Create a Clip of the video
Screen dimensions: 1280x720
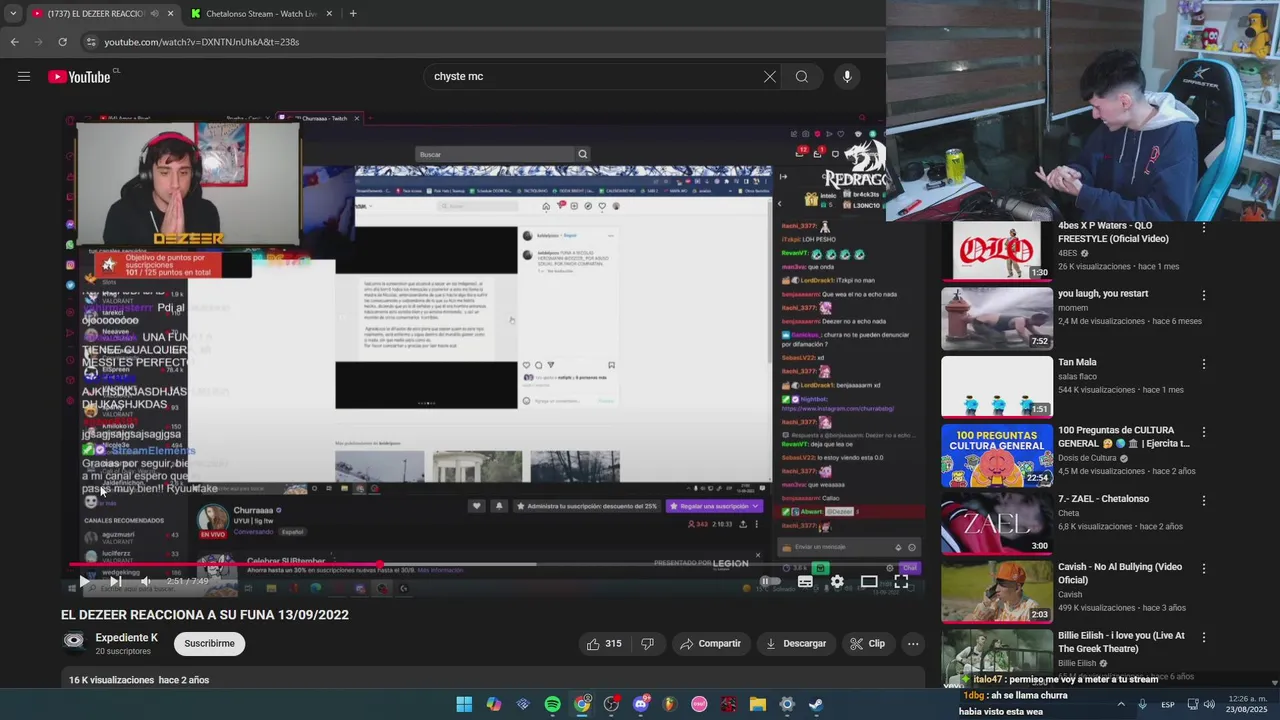point(867,644)
